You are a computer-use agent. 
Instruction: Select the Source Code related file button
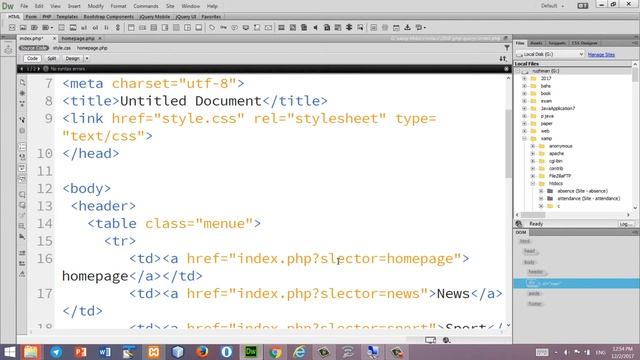(34, 48)
